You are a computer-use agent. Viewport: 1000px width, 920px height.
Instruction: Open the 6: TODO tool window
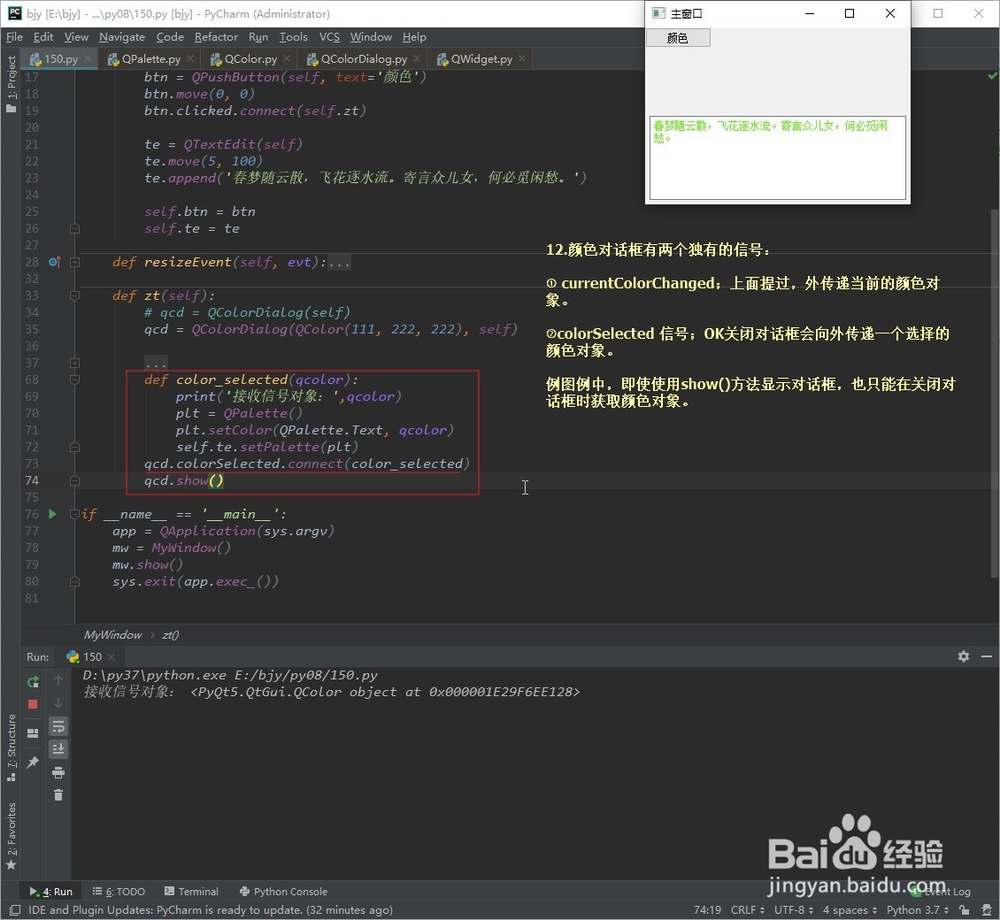[x=119, y=891]
